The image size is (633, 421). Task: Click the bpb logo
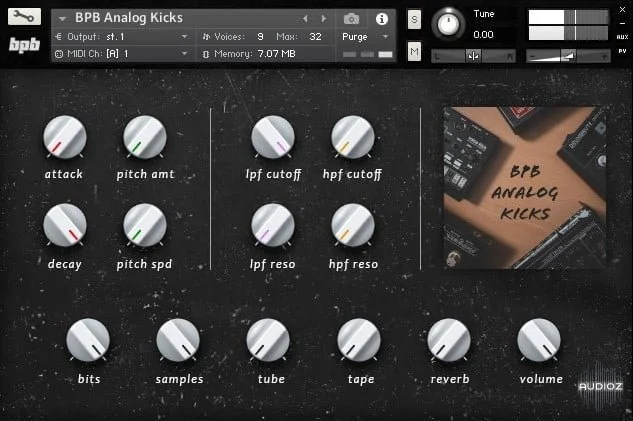25,45
